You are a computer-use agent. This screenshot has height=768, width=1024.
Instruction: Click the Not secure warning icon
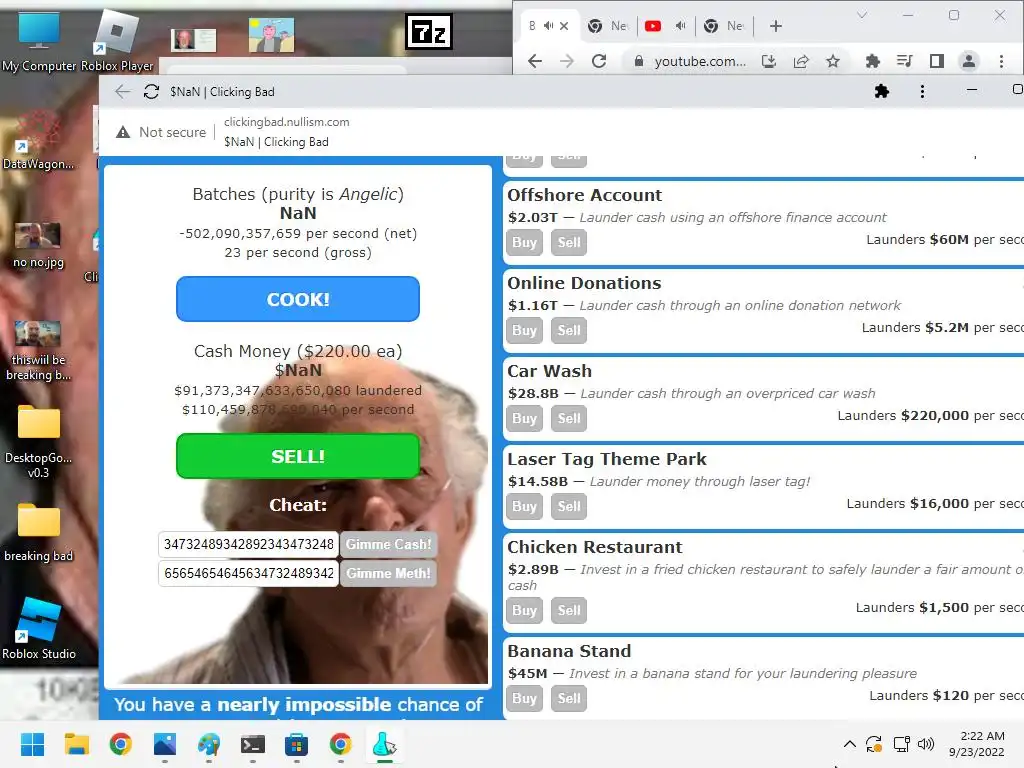tap(123, 132)
